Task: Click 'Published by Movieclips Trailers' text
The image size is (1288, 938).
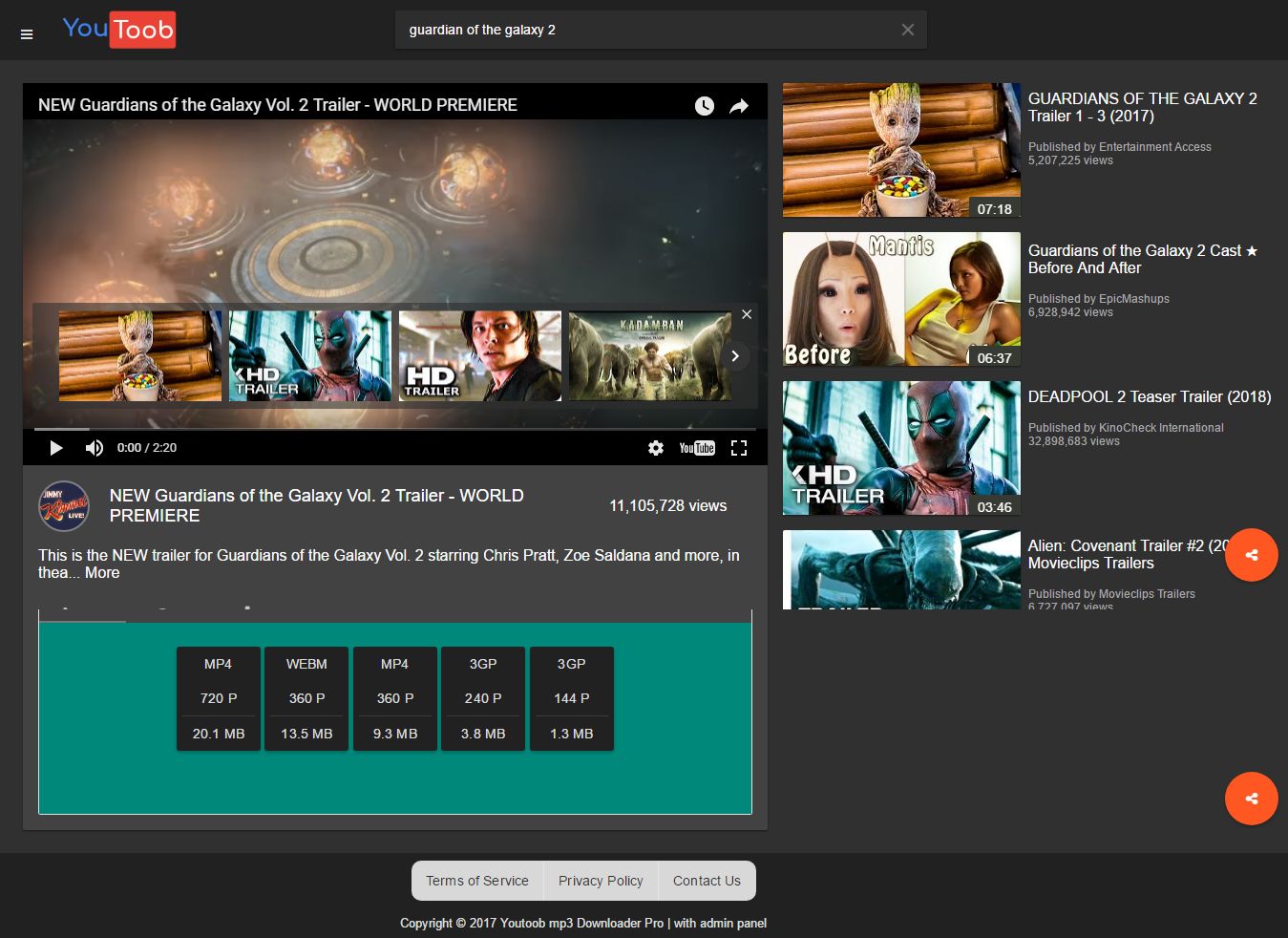Action: [1111, 594]
